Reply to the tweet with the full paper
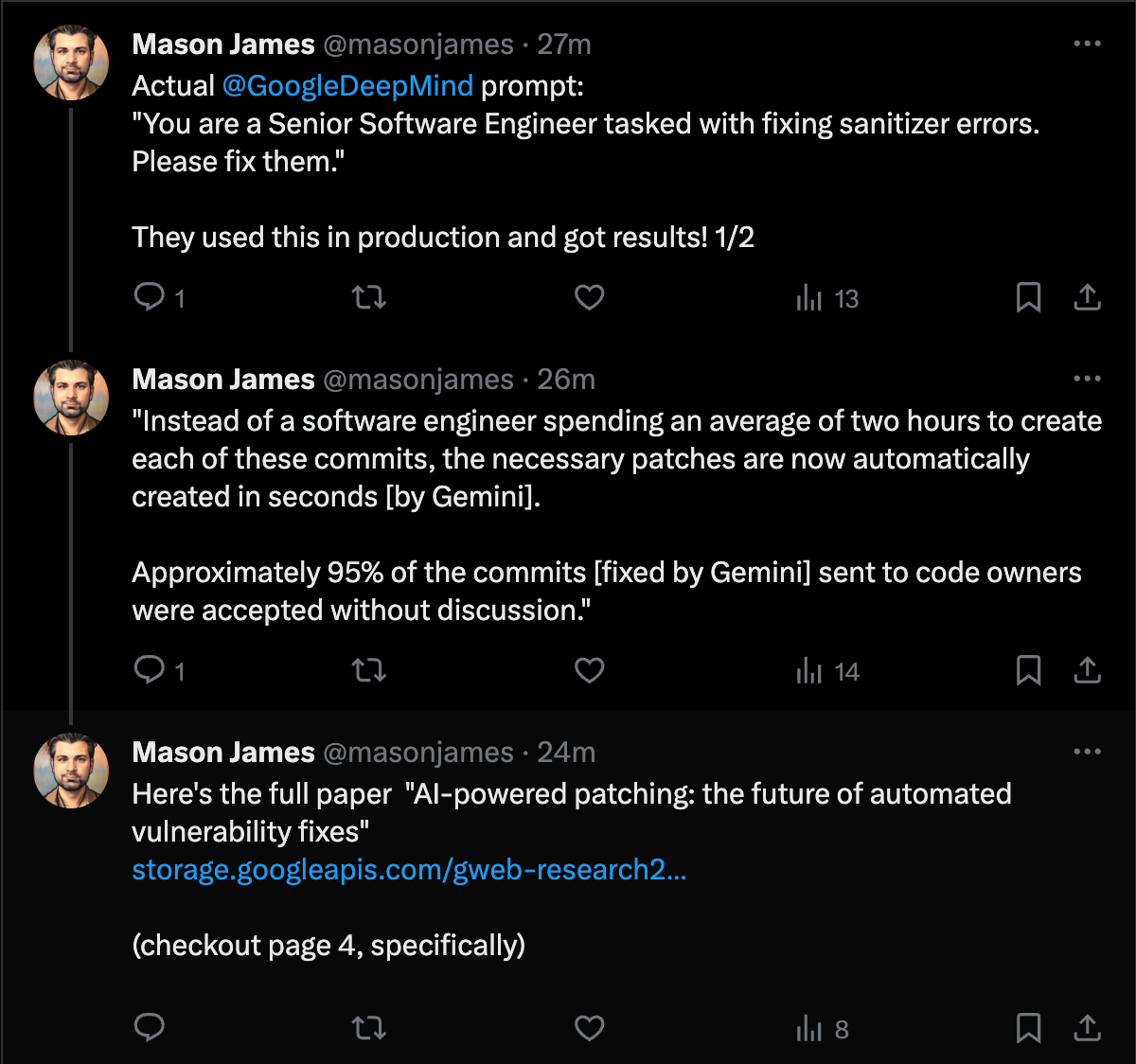 150,1028
